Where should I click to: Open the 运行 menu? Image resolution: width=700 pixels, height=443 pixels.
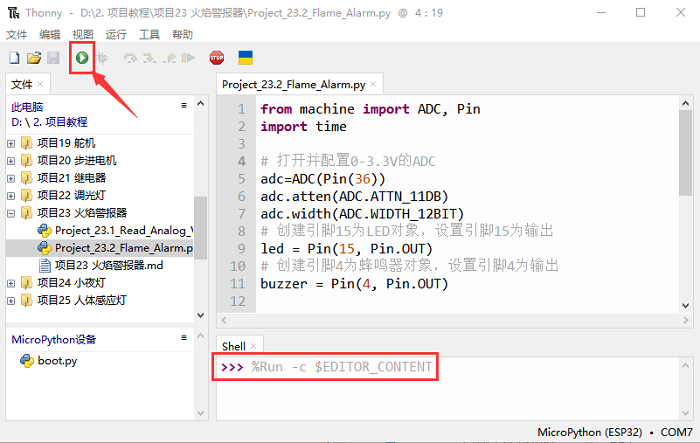(x=116, y=34)
